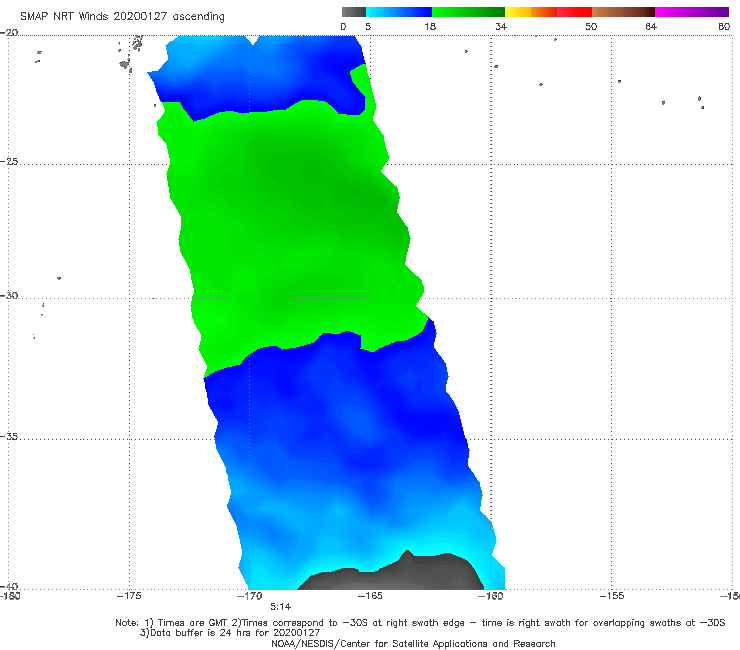This screenshot has width=740, height=650.
Task: Click the magenta-purple segment of the color bar
Action: pos(692,12)
